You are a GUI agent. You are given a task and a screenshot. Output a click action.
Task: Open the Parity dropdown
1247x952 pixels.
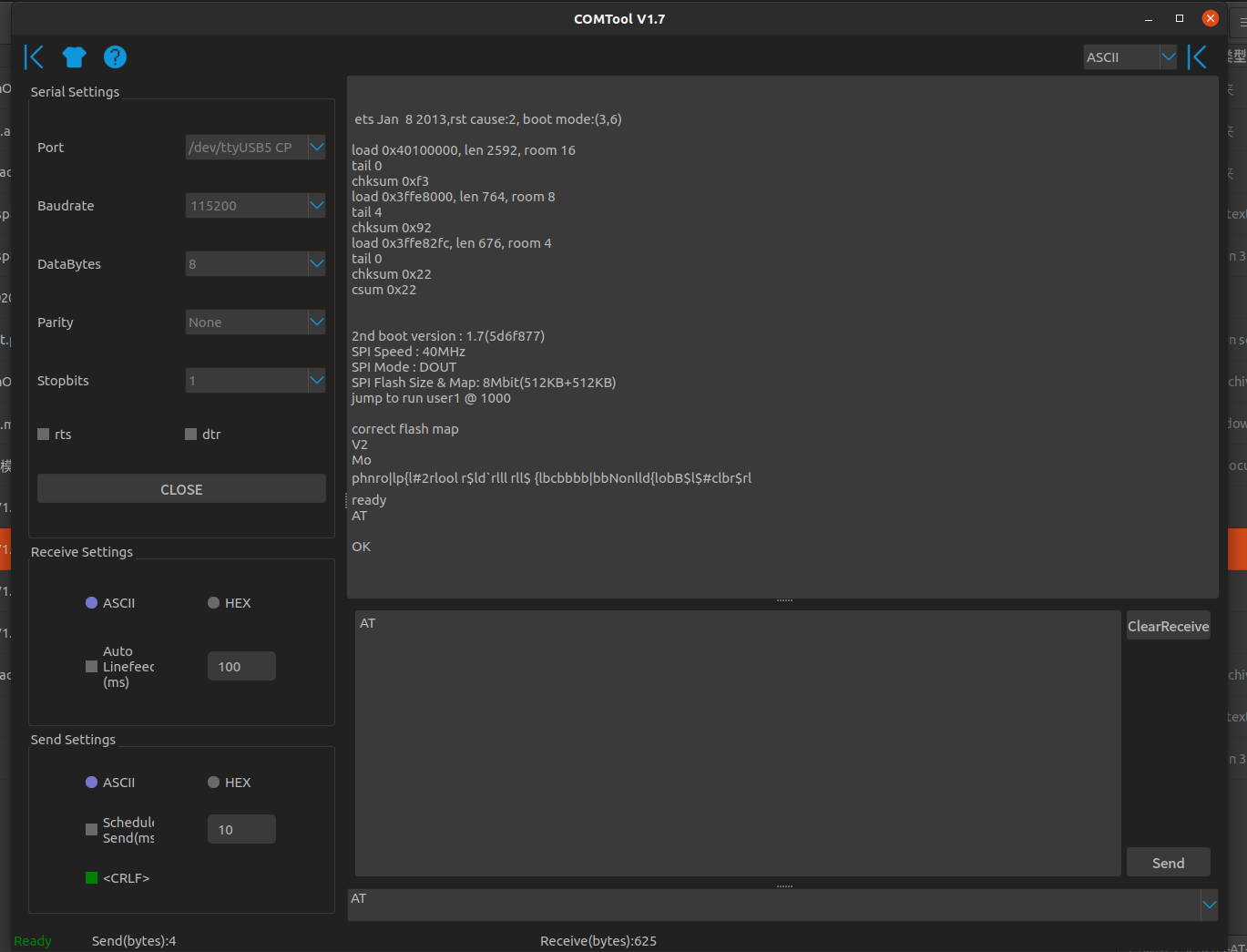[x=255, y=322]
